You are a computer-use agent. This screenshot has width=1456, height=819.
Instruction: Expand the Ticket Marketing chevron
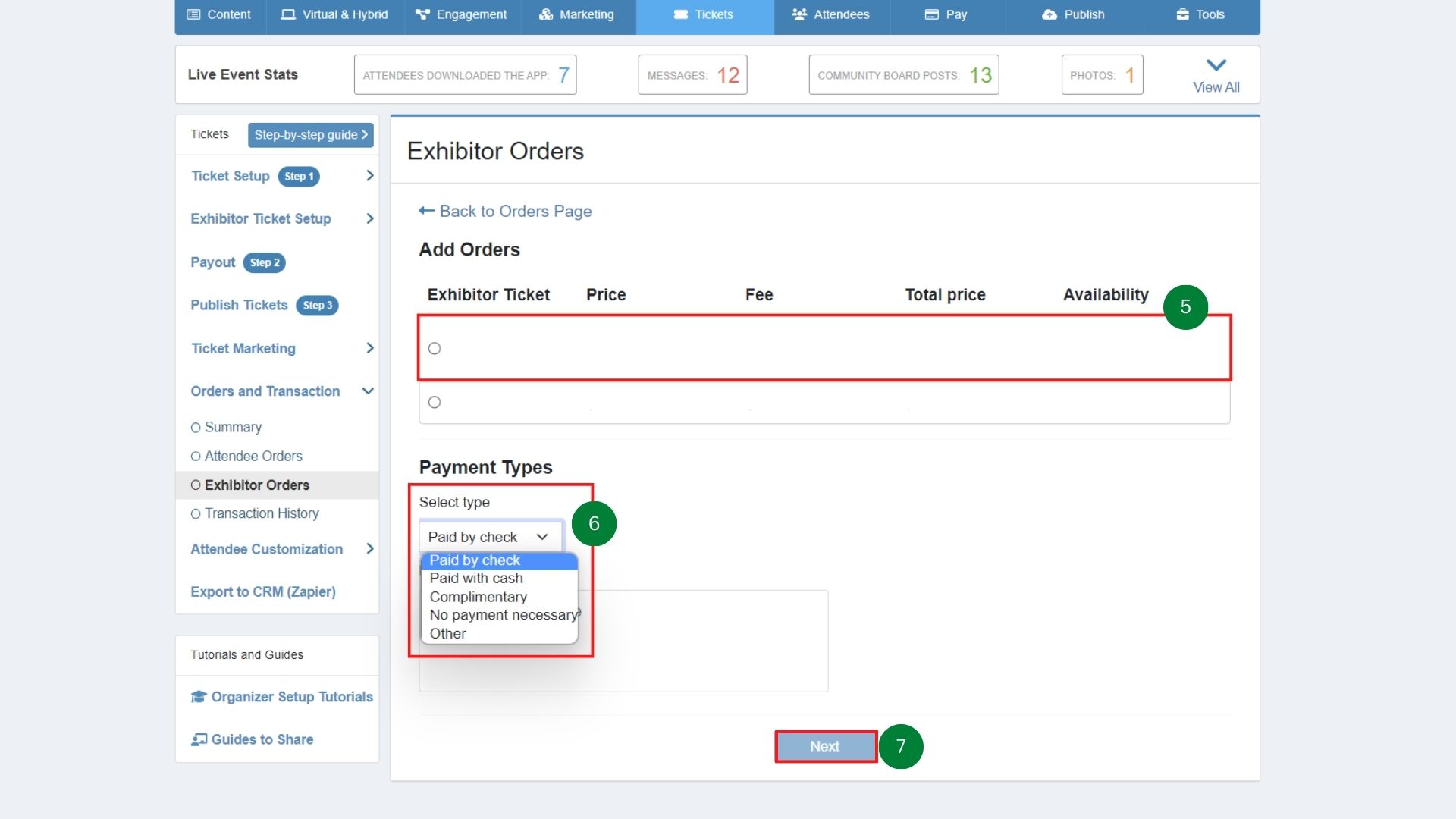pyautogui.click(x=370, y=348)
